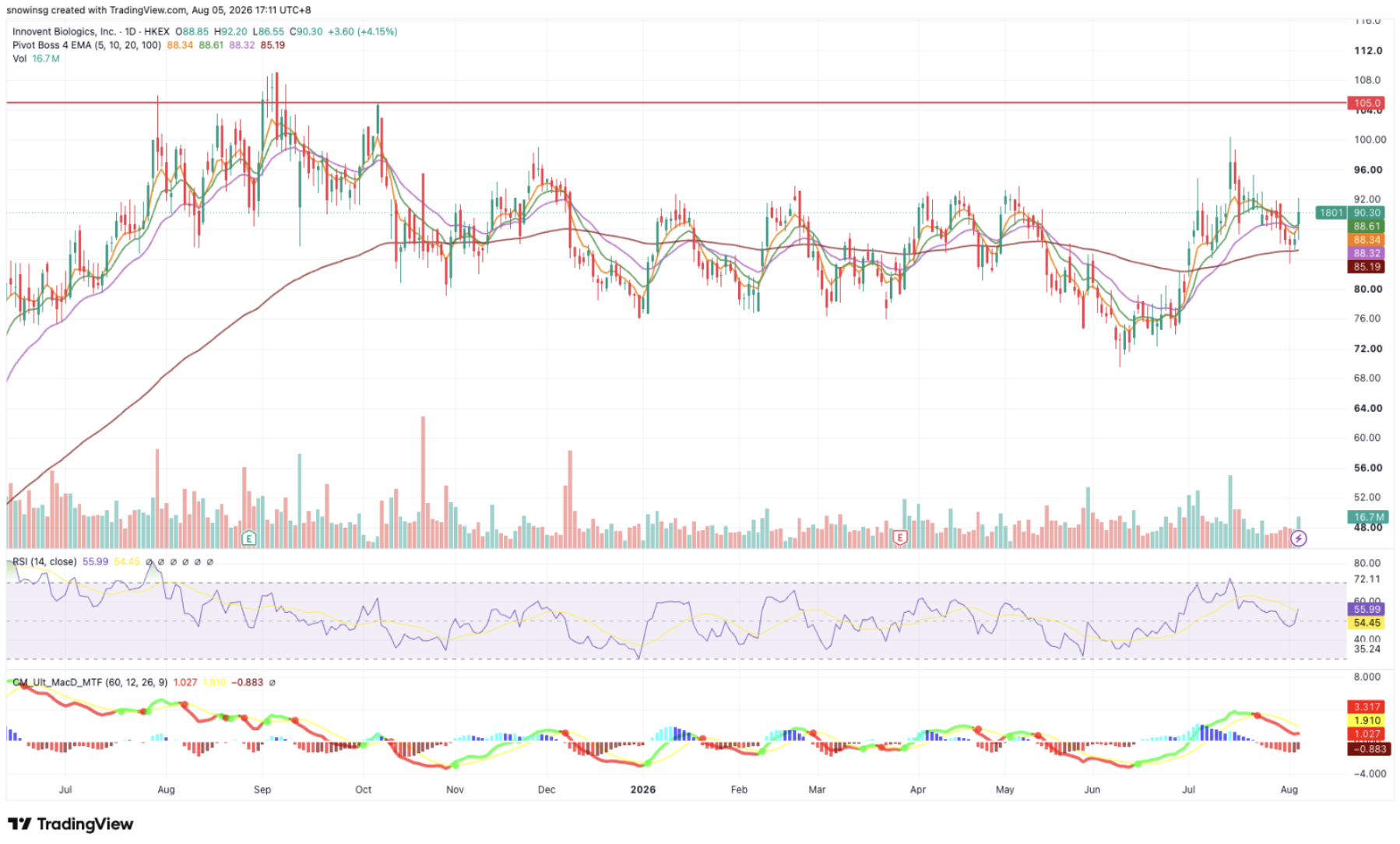Click the Dec label on the time axis
1400x844 pixels.
click(x=547, y=789)
